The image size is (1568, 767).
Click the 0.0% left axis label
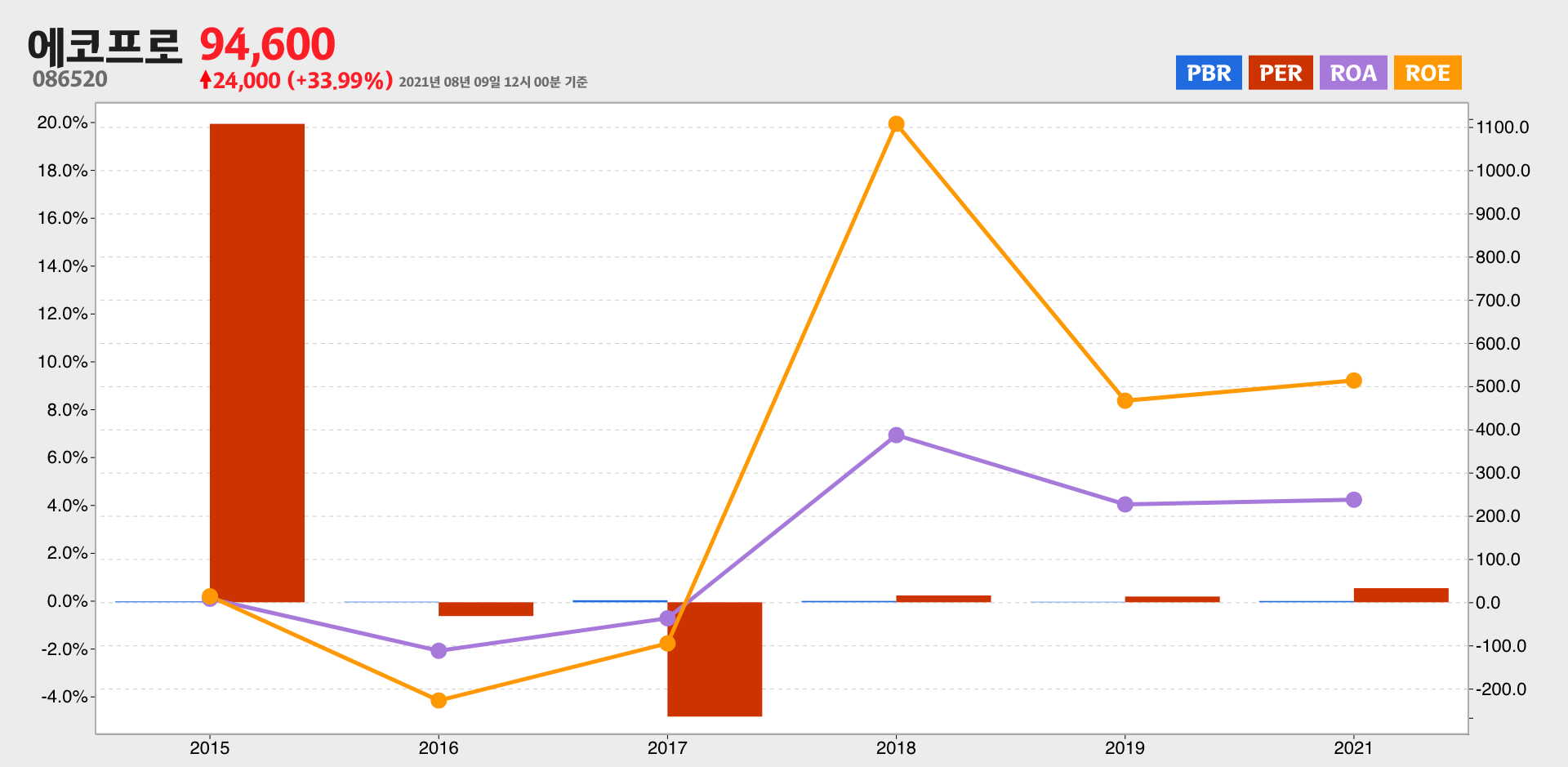(x=67, y=601)
